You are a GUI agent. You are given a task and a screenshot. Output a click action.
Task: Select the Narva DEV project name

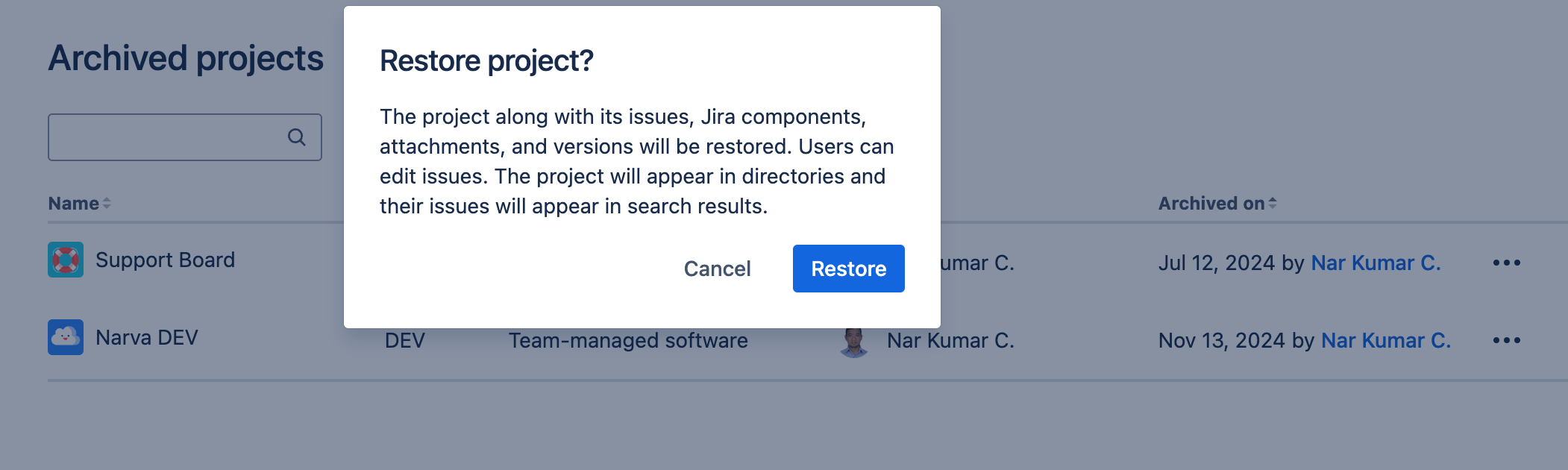point(146,337)
